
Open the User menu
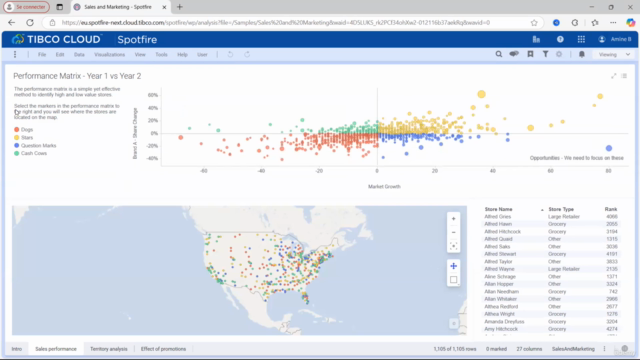click(202, 54)
